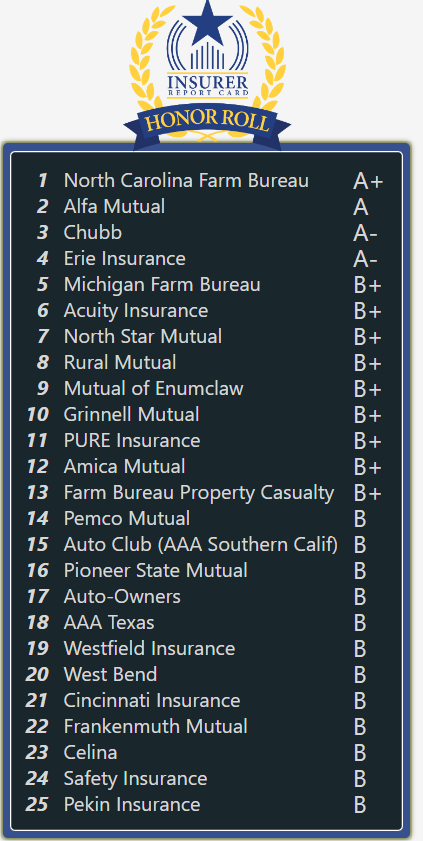
Task: Open Mutual of Enumclaw listing
Action: (153, 388)
